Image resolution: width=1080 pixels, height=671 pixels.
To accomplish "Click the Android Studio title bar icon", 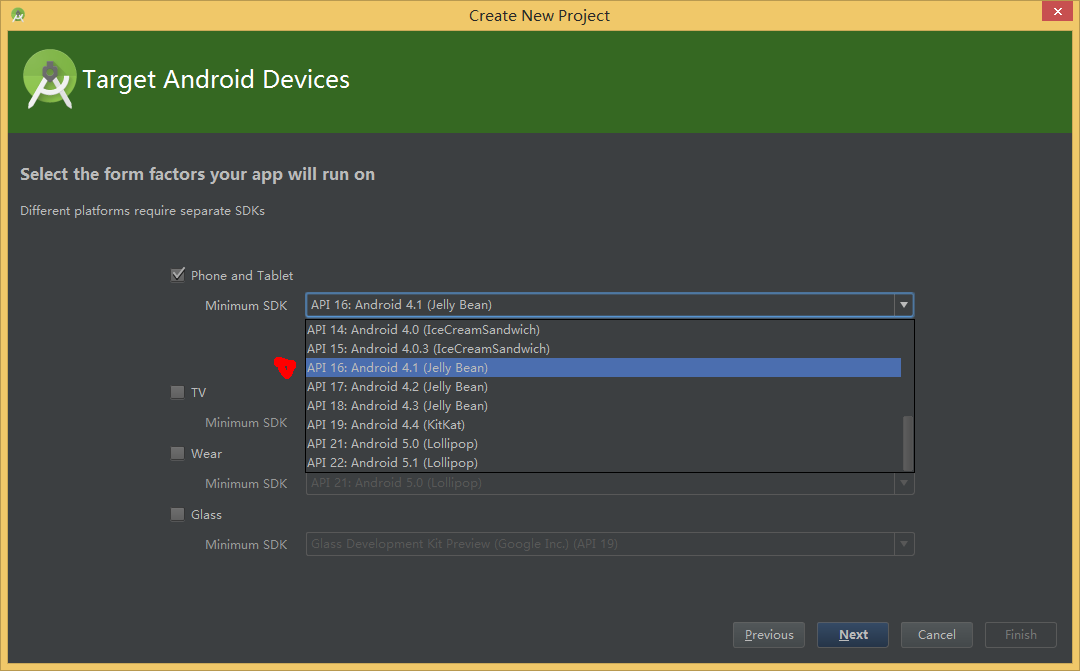I will click(x=19, y=14).
